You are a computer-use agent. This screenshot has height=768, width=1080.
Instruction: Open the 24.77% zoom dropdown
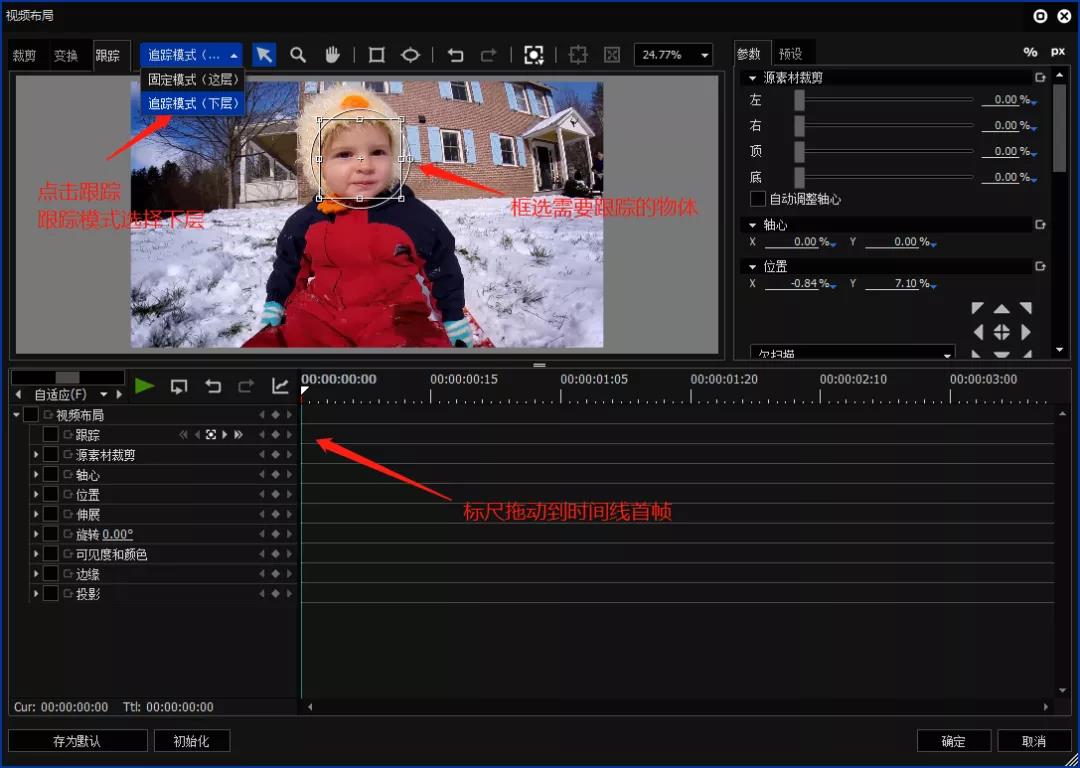coord(674,55)
